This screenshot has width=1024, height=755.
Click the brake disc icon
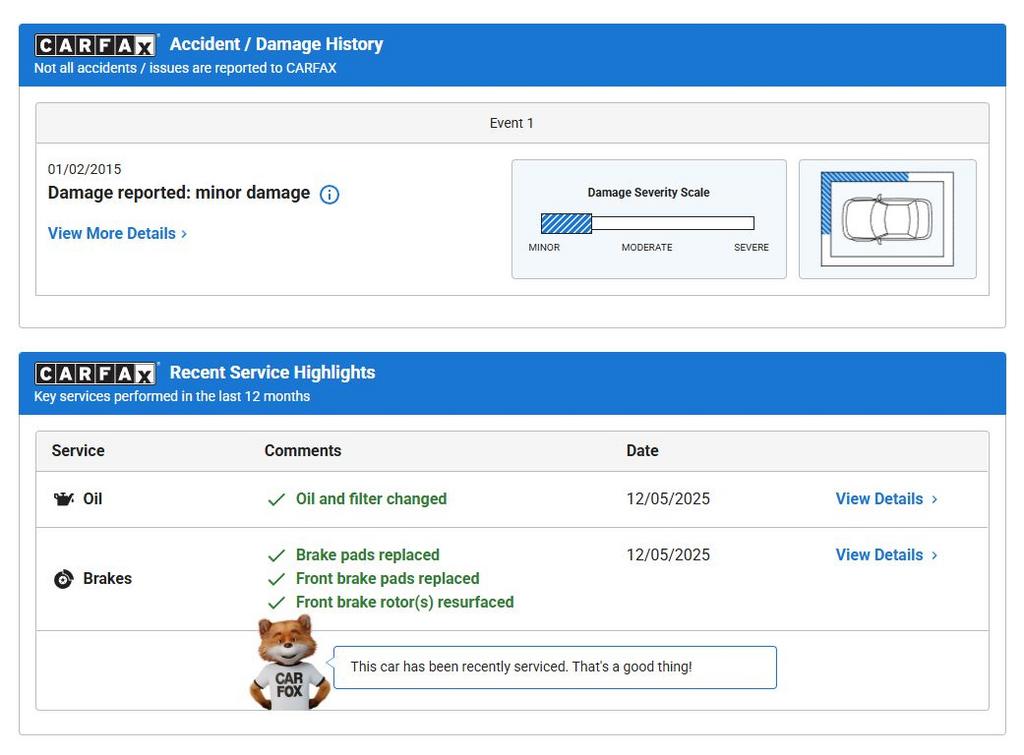point(64,579)
